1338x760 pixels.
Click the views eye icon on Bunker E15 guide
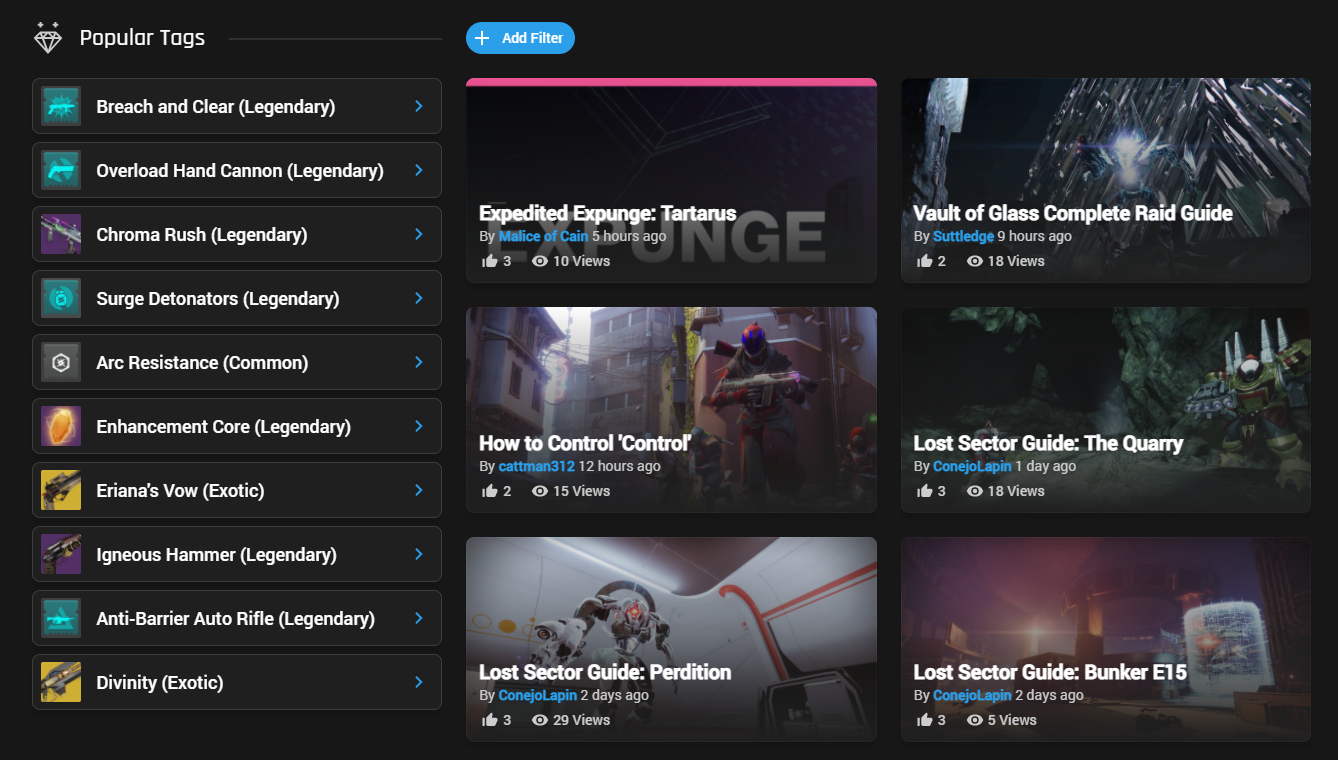(975, 720)
